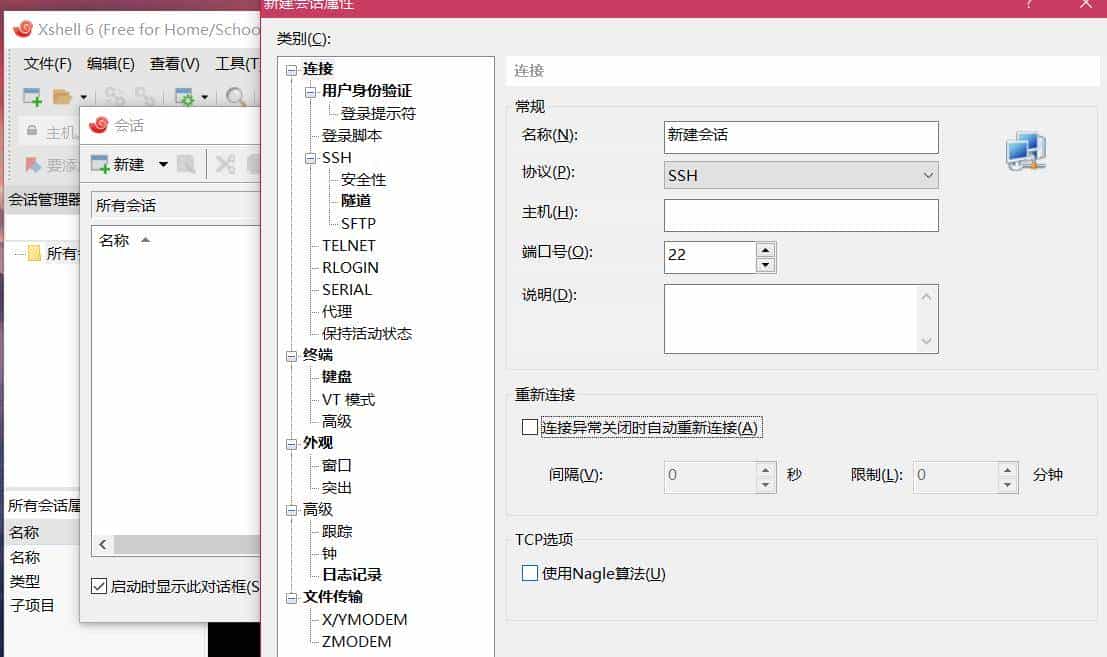Enable automatic reconnect on abnormal disconnect
Viewport: 1107px width, 657px height.
(529, 426)
